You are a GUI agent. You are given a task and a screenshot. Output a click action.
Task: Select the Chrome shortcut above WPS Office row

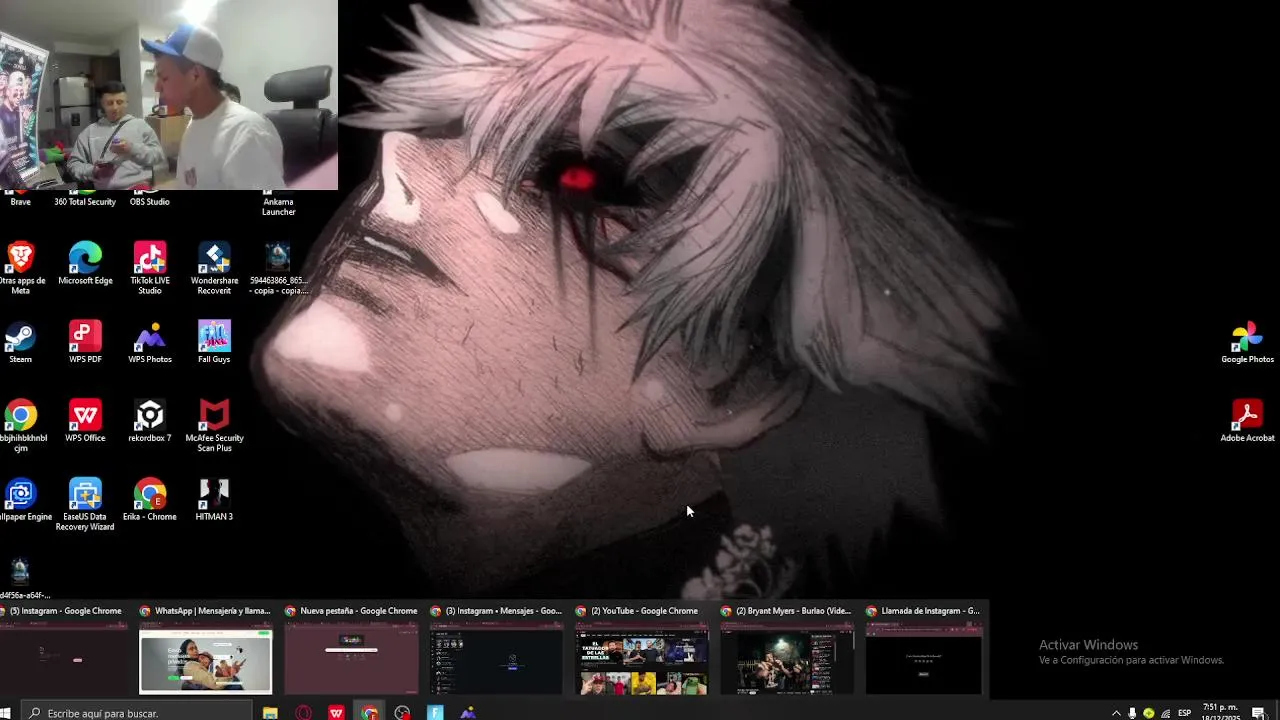[21, 426]
